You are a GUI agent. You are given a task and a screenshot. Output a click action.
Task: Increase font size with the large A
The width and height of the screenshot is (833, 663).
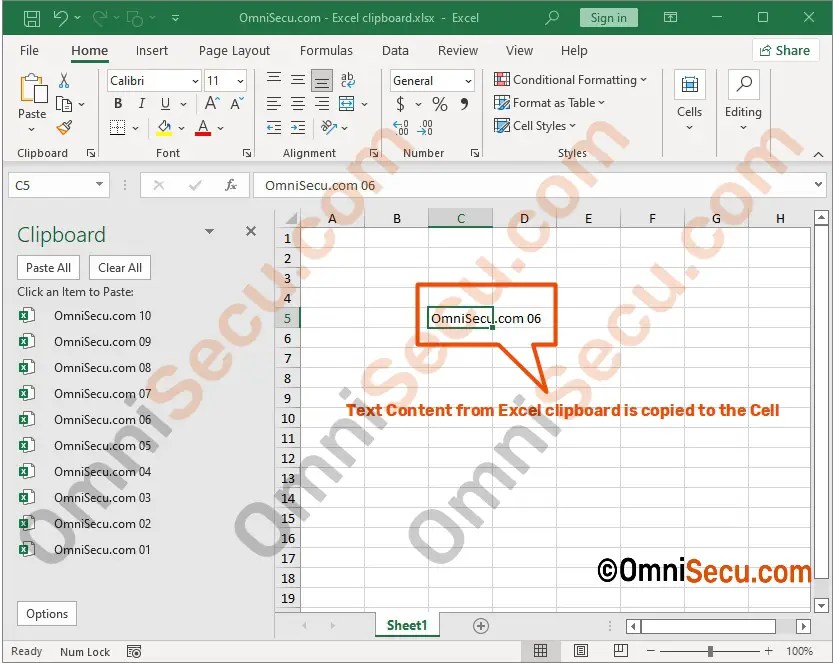[212, 103]
